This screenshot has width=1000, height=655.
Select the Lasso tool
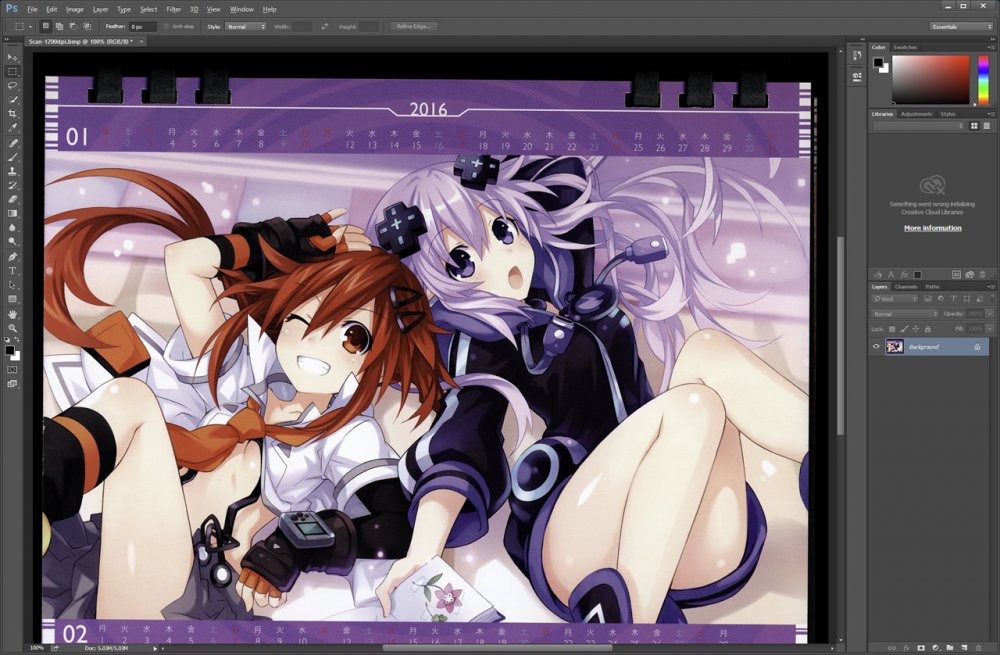click(12, 85)
